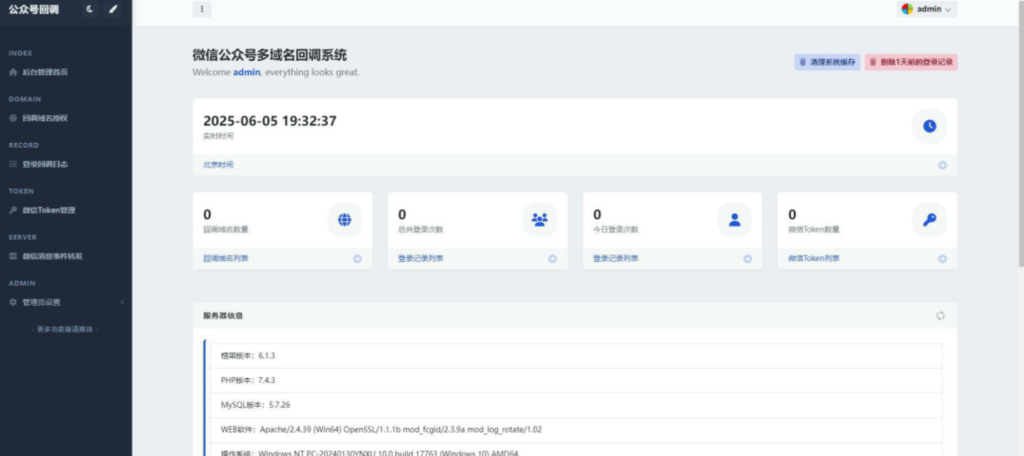Click the arrow icon beside 微信Token列表
Screen dimensions: 1024x456
pos(942,259)
